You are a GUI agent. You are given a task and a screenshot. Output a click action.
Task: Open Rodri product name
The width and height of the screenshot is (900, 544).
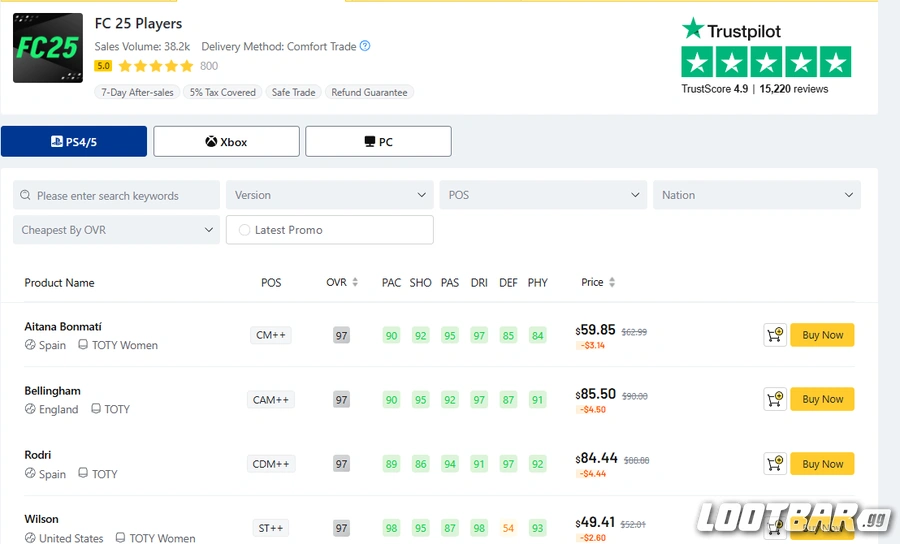tap(37, 455)
